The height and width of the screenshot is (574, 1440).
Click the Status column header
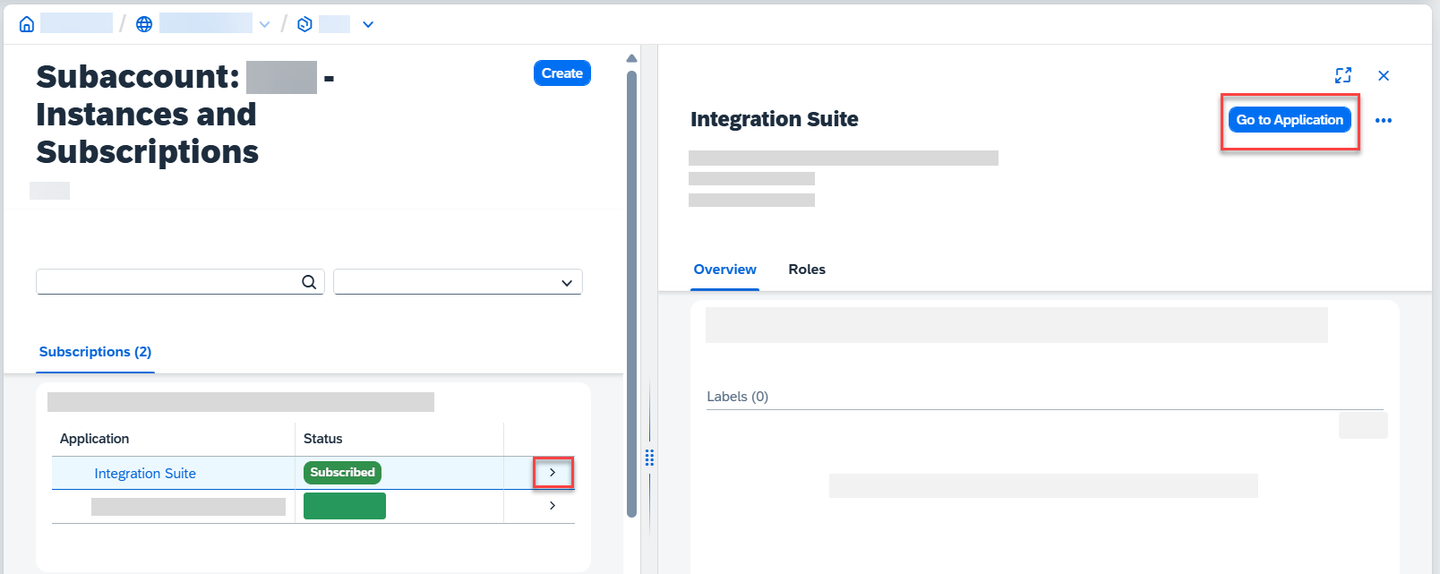coord(323,439)
